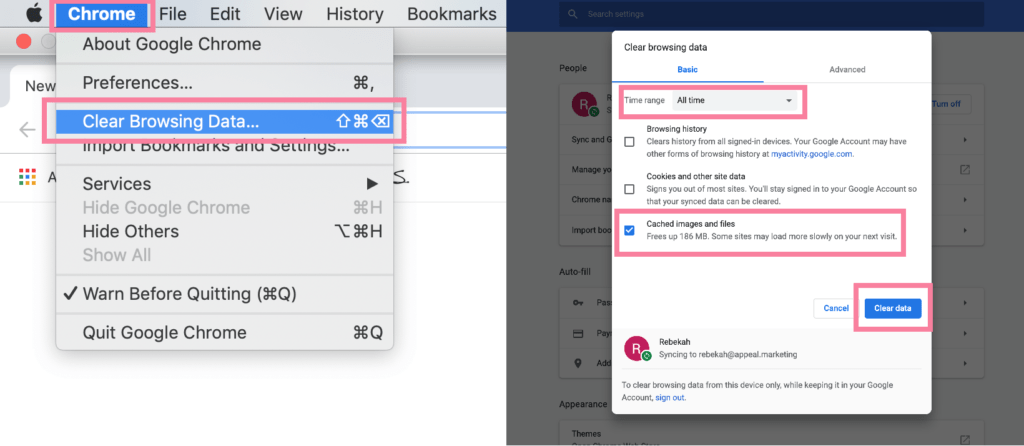Click the payment methods card icon
The image size is (1024, 446).
click(577, 333)
